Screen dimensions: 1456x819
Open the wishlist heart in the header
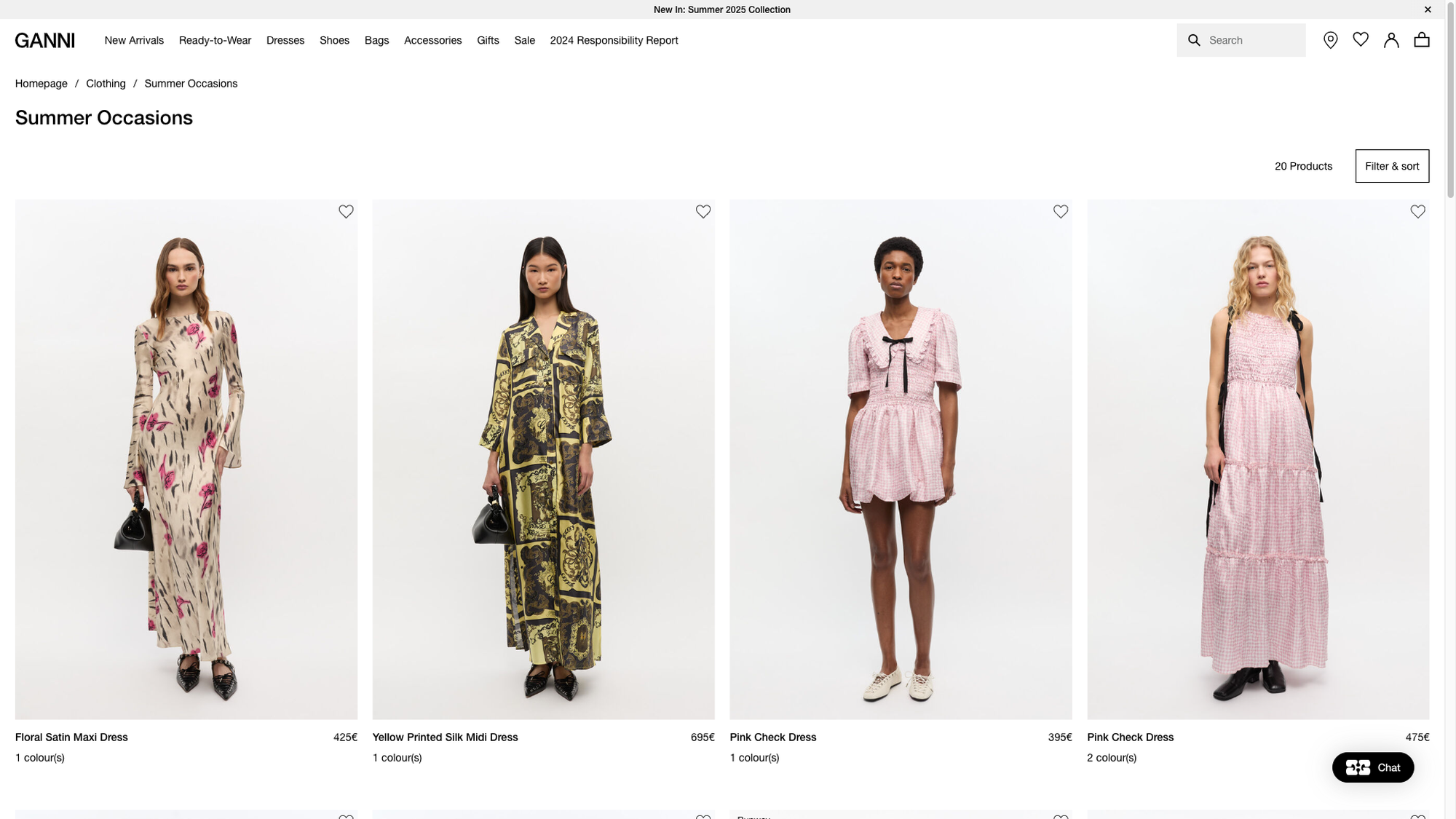pyautogui.click(x=1361, y=39)
